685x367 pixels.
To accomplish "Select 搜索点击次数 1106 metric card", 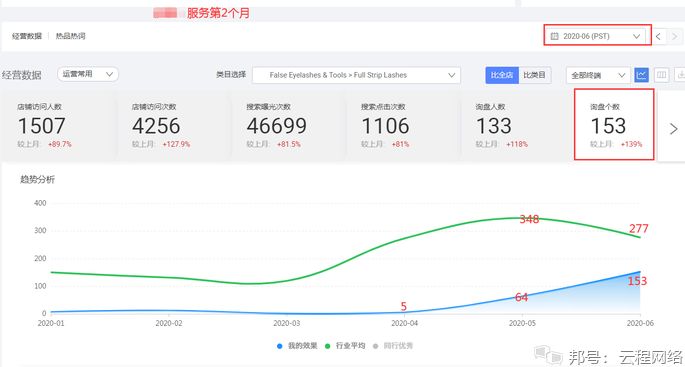I will pos(403,125).
